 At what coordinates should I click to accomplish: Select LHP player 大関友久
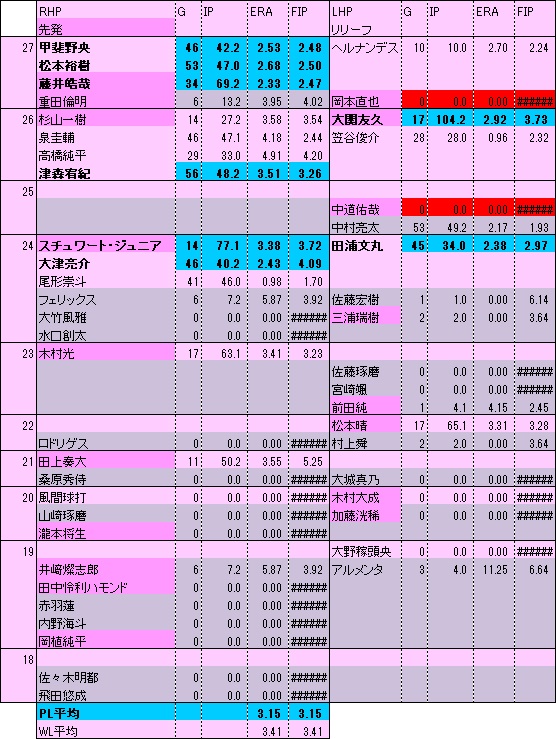point(365,119)
